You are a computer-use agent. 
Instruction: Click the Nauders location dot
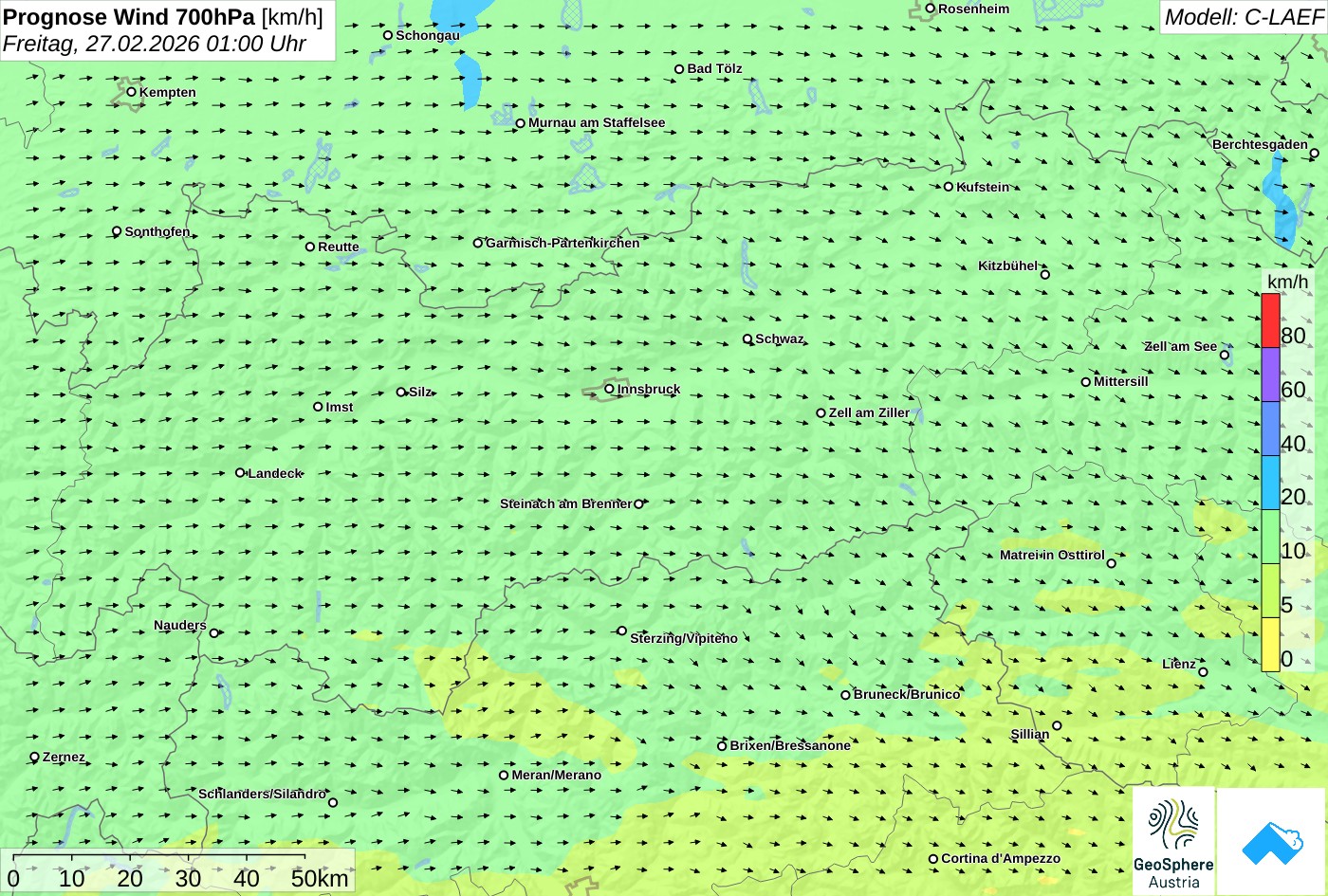[x=213, y=633]
